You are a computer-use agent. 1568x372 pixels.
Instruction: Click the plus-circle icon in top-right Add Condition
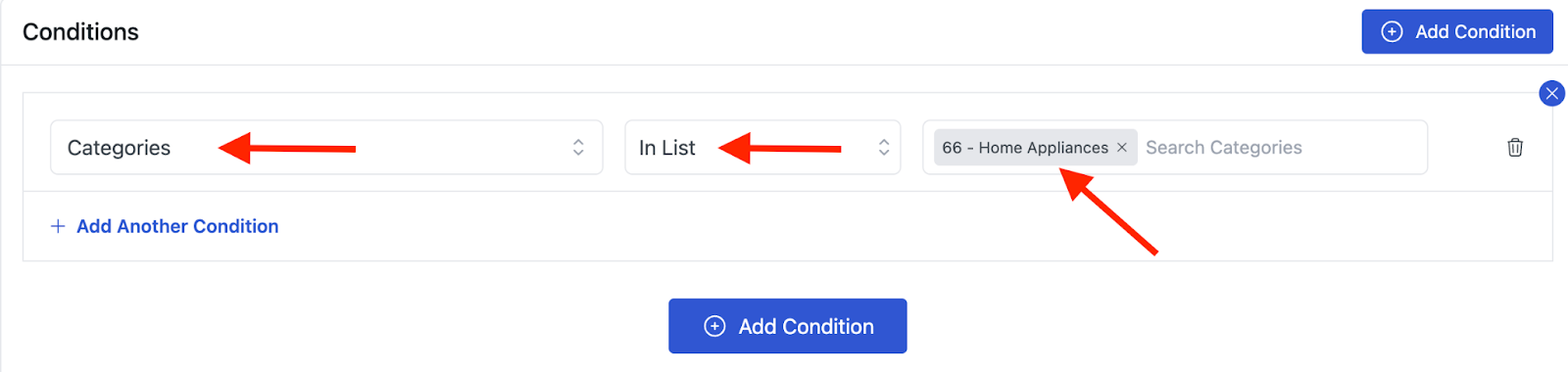[x=1392, y=31]
